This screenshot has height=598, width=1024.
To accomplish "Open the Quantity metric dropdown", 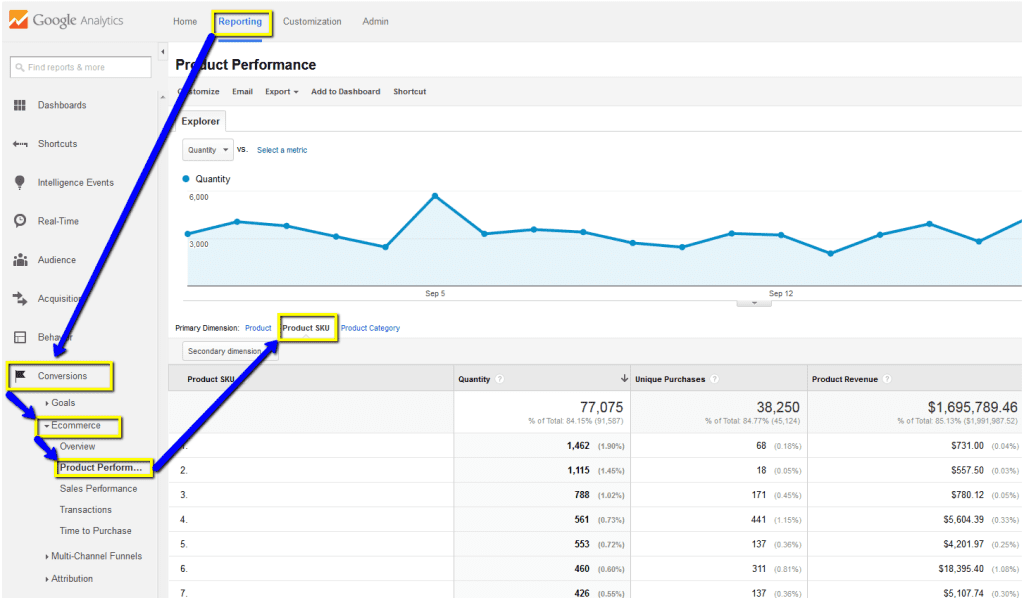I will coord(208,150).
